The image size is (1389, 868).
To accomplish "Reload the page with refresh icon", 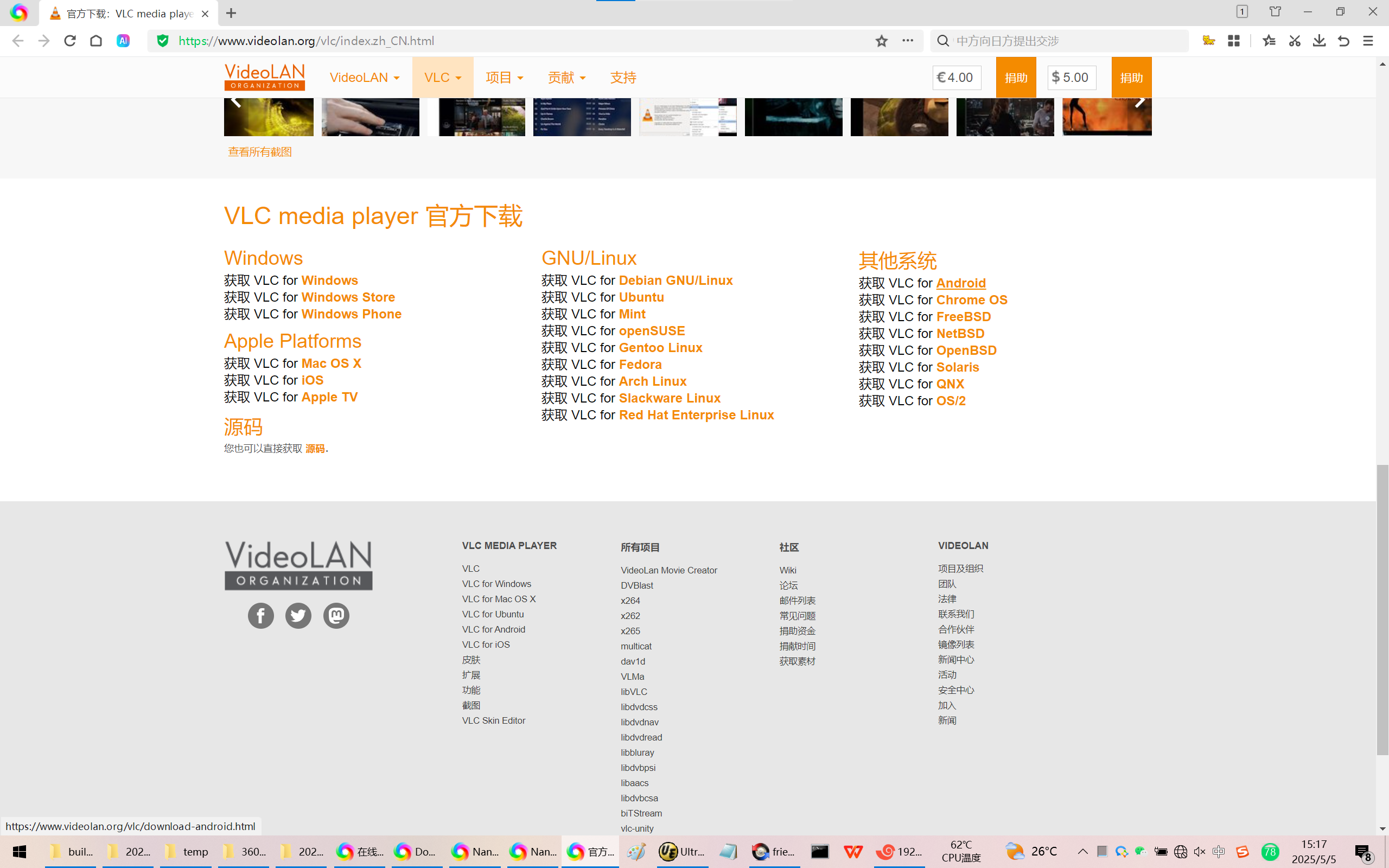I will coord(70,41).
